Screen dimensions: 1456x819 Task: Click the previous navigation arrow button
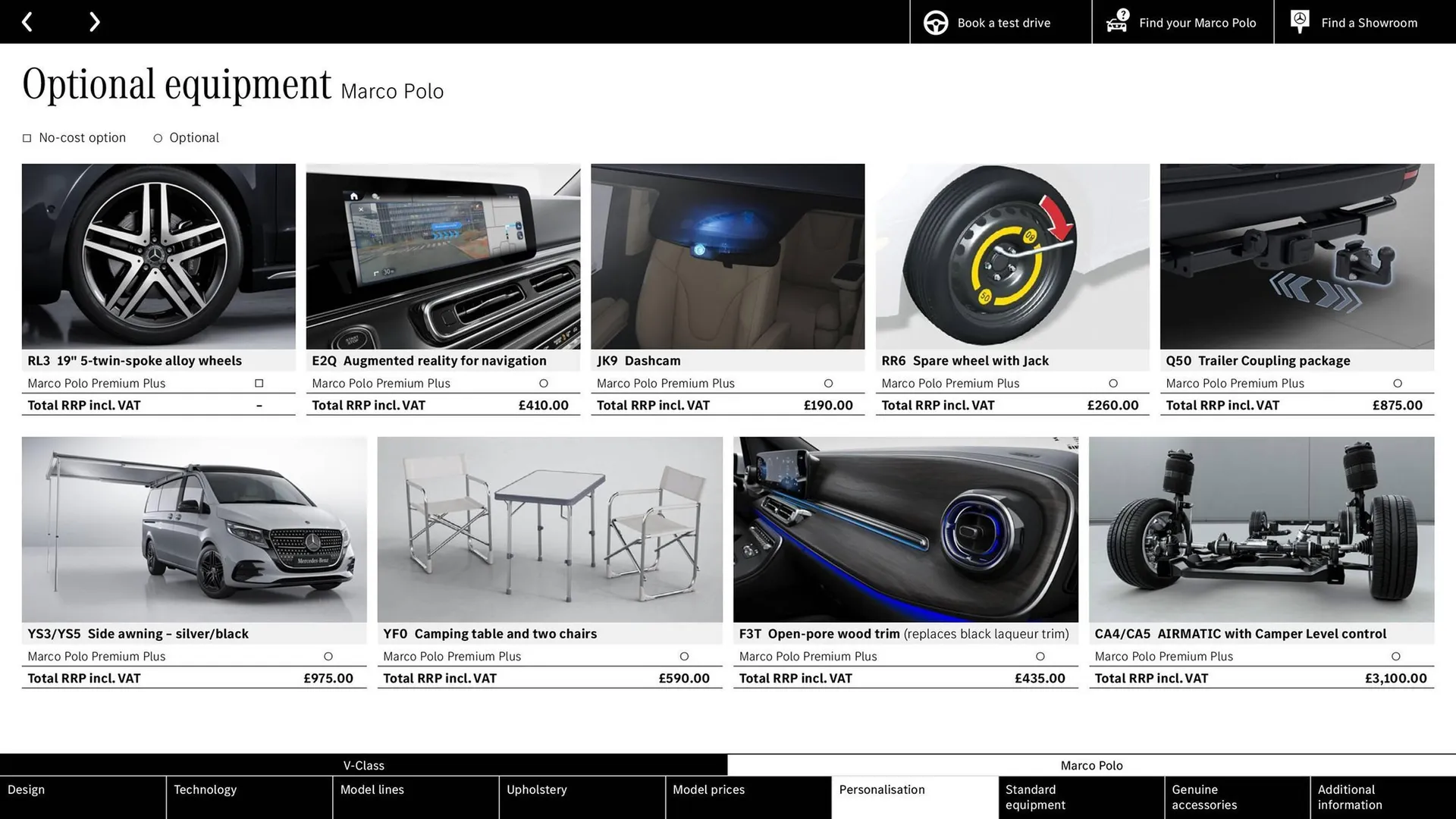[x=27, y=21]
